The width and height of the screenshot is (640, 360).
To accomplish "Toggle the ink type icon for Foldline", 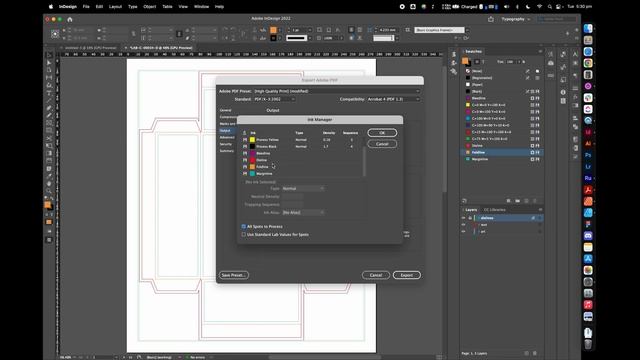I will click(x=245, y=167).
